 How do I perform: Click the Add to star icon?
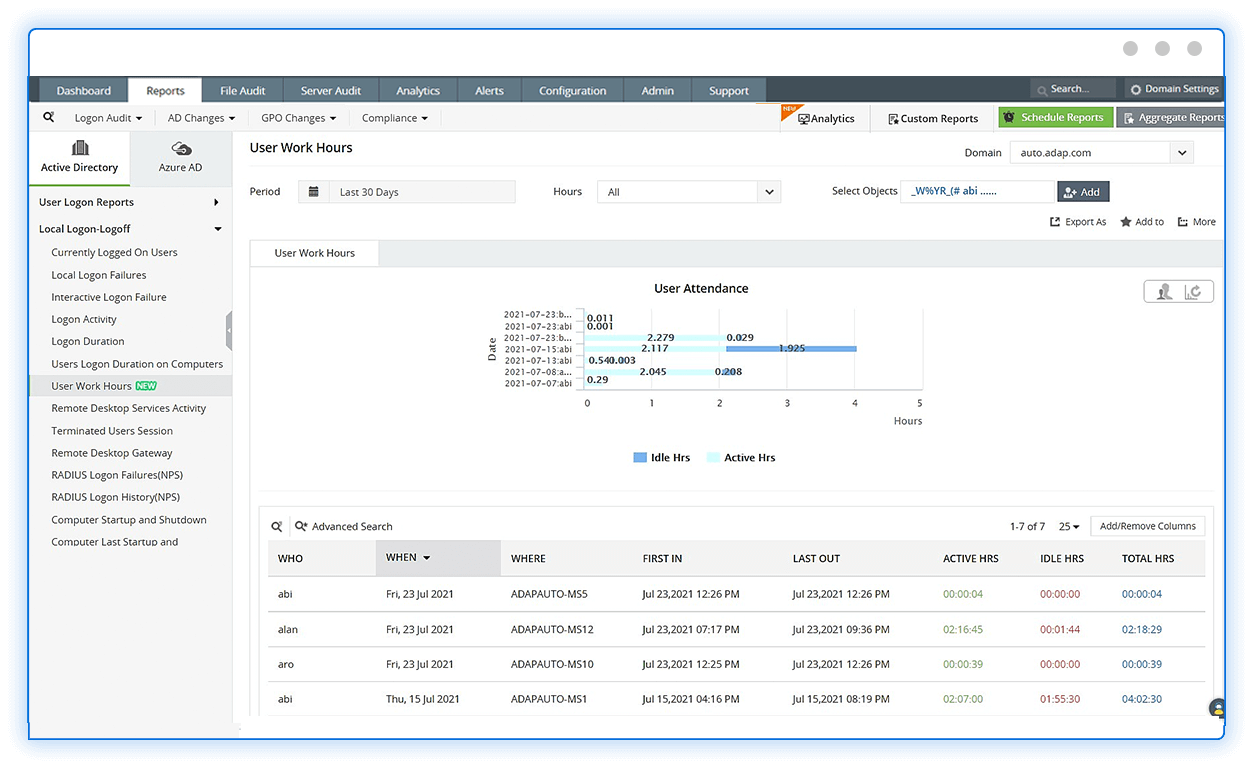1126,222
